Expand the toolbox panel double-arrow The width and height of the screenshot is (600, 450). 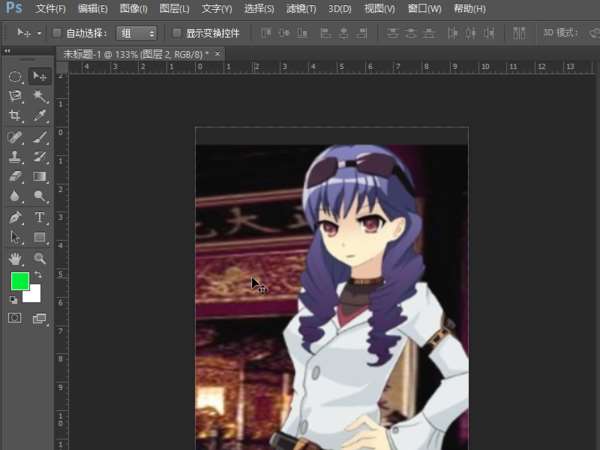coord(7,51)
